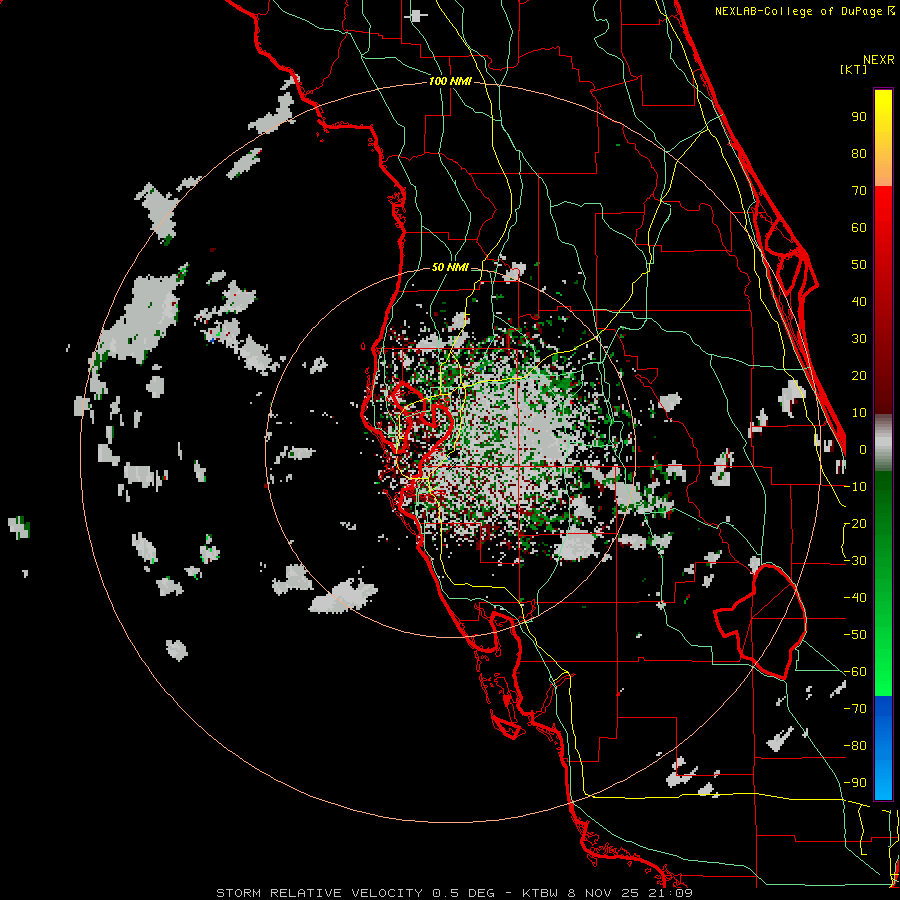Click the "-10" scale value
Screen dimensions: 900x900
pos(855,487)
